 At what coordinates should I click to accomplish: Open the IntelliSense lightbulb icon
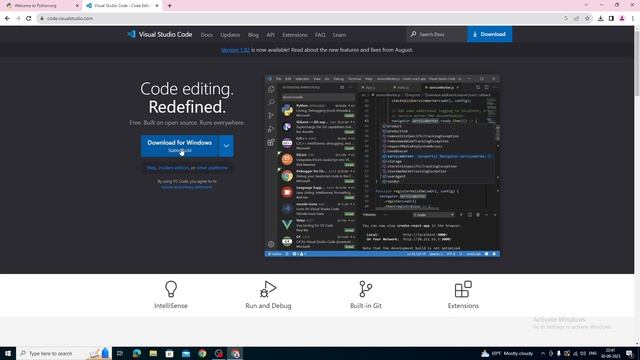(x=171, y=289)
